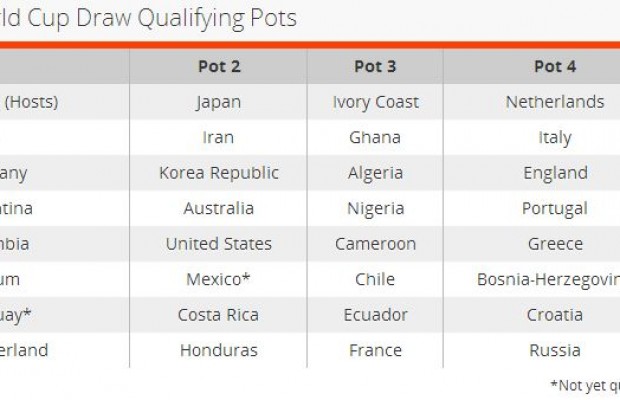Click Honduras in Pot 2

click(x=218, y=350)
